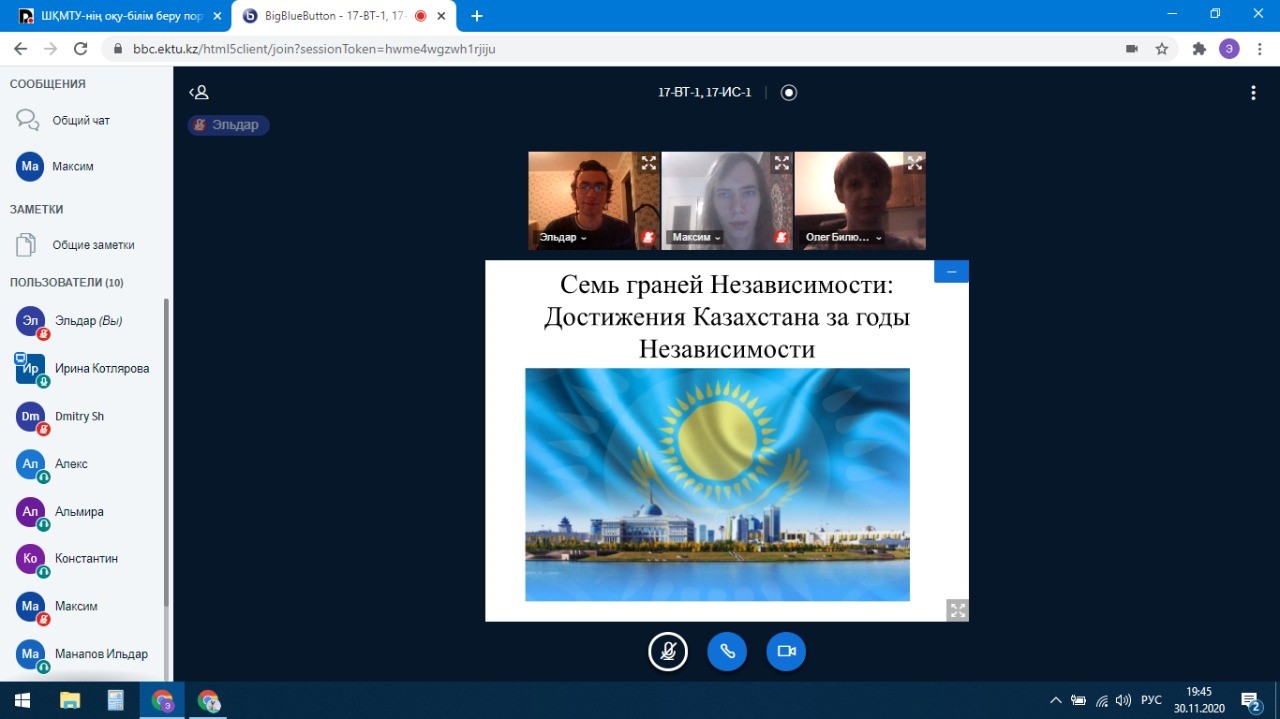Open Windows Start menu
This screenshot has height=719, width=1280.
pyautogui.click(x=21, y=700)
